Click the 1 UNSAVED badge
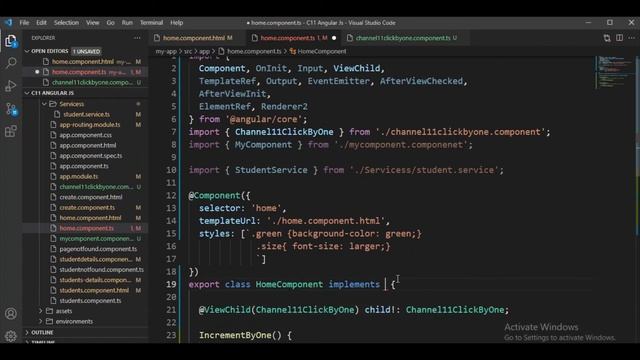The image size is (640, 360). tap(87, 51)
